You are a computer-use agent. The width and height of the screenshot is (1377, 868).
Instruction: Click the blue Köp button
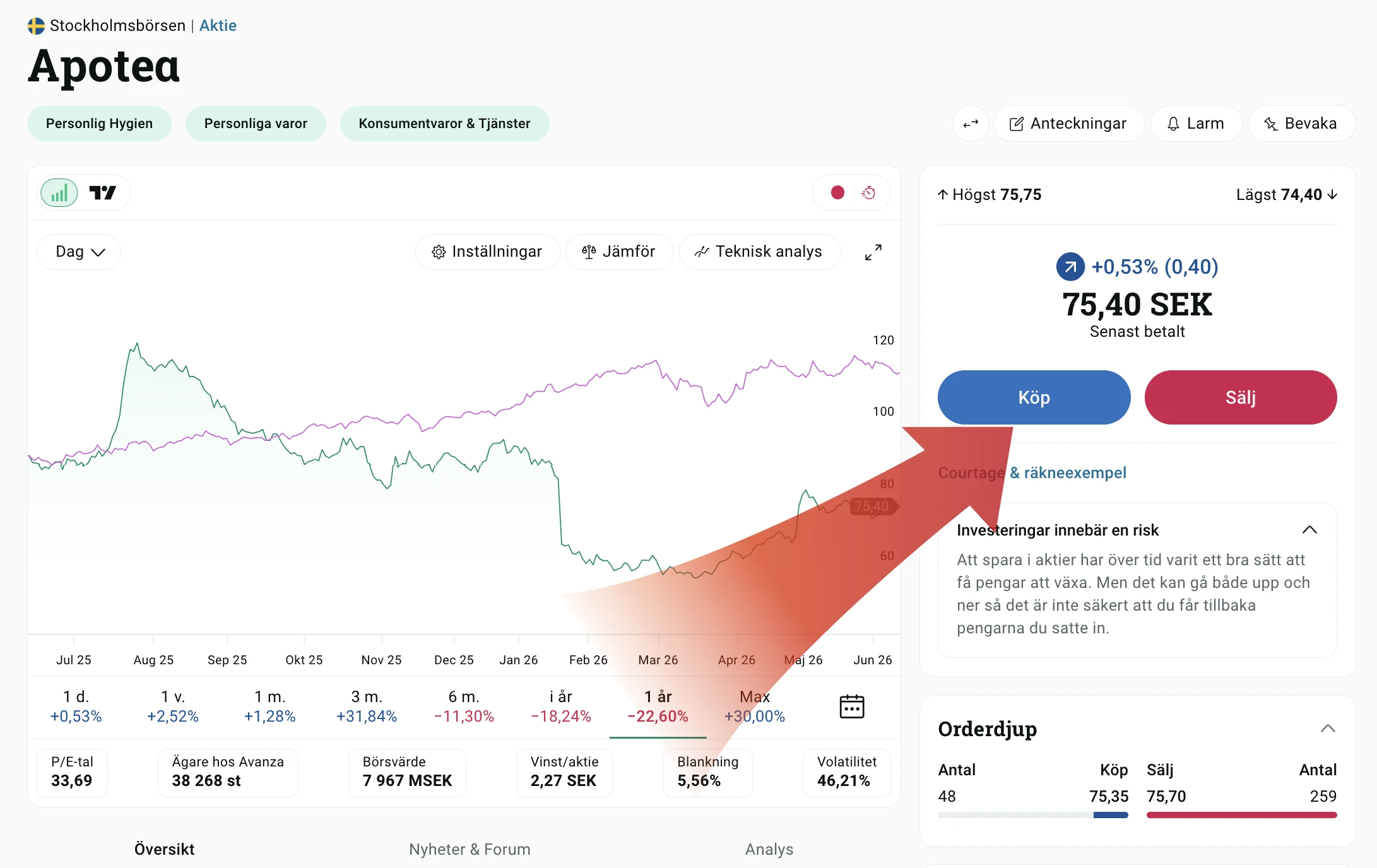pos(1034,397)
